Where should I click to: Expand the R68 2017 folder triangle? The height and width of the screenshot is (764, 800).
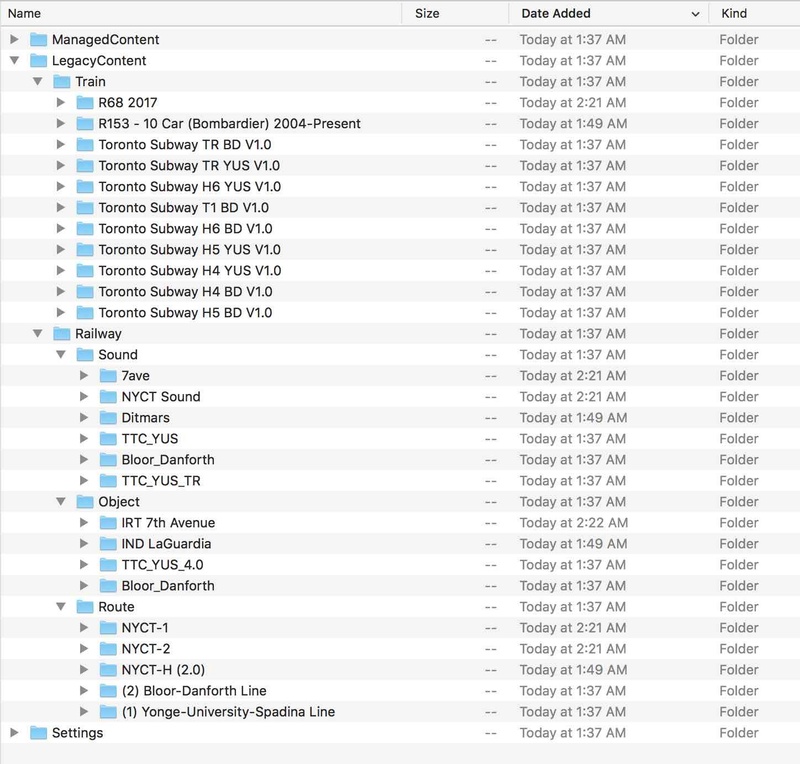[x=61, y=102]
